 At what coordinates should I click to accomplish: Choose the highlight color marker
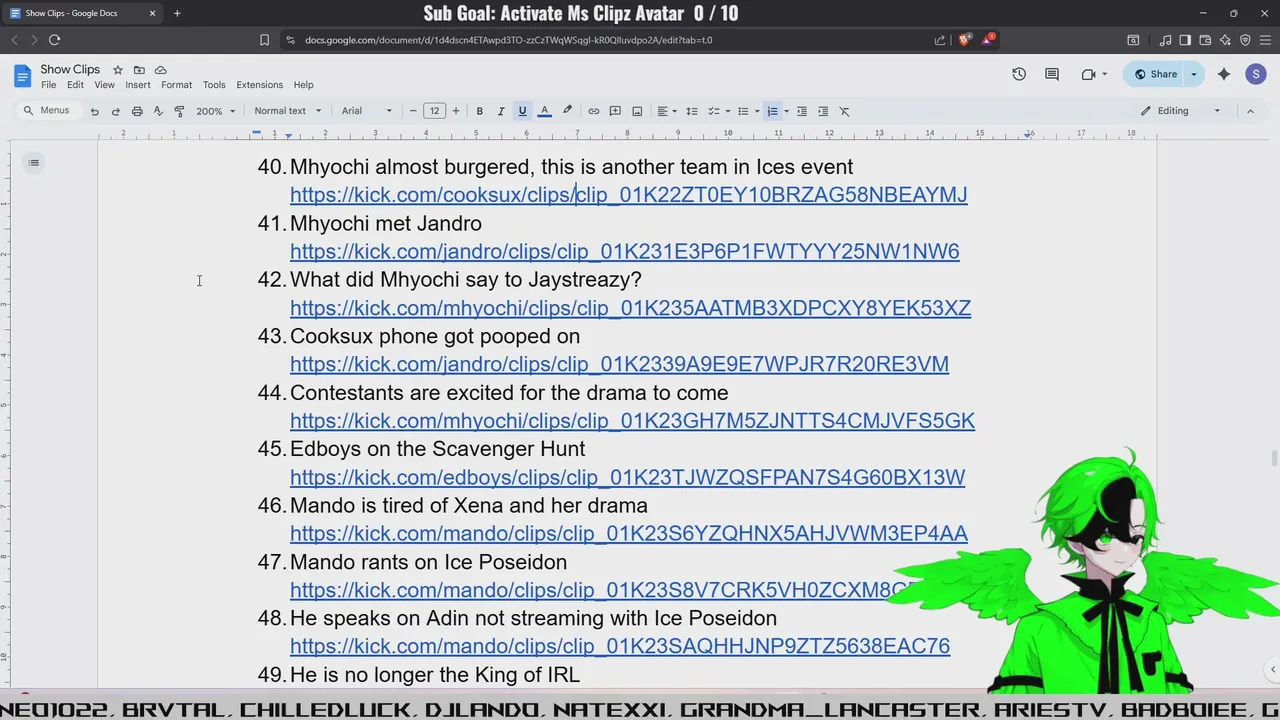(x=567, y=111)
